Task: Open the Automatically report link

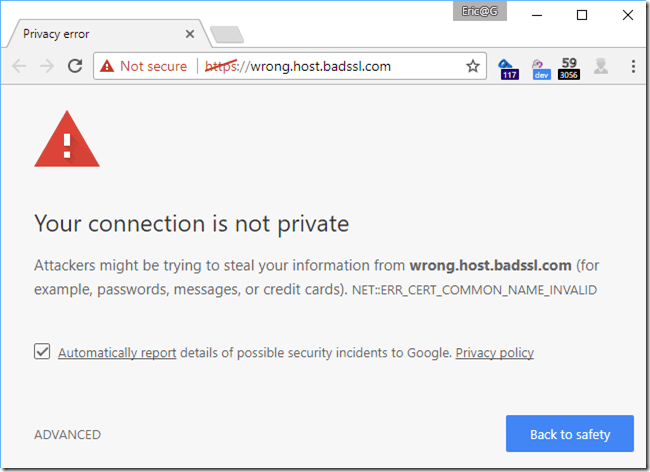Action: pos(117,353)
